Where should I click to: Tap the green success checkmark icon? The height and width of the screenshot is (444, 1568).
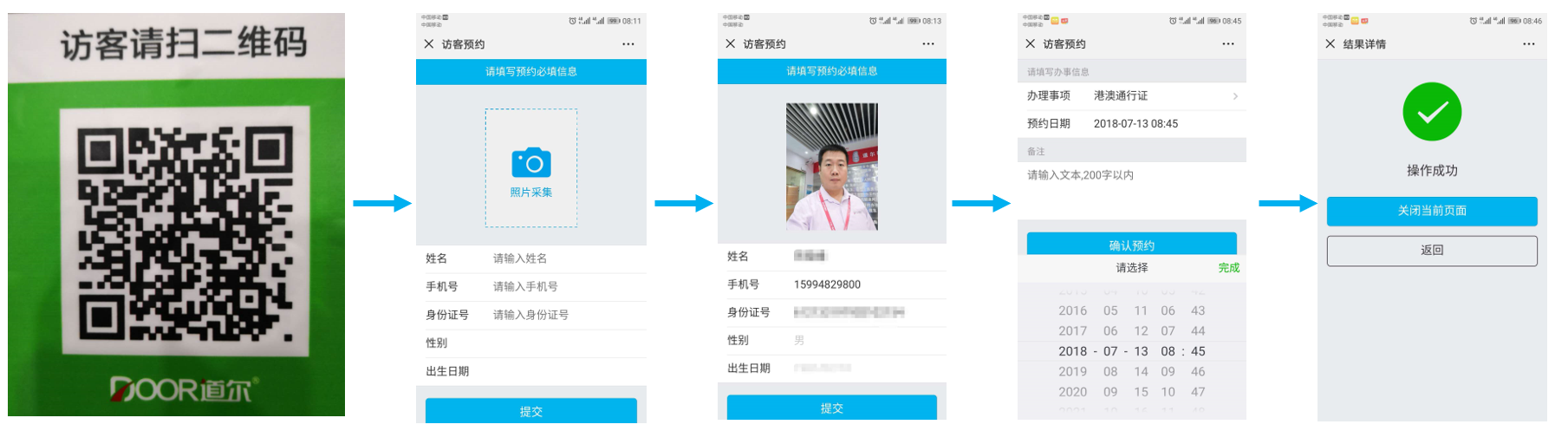pos(1432,112)
